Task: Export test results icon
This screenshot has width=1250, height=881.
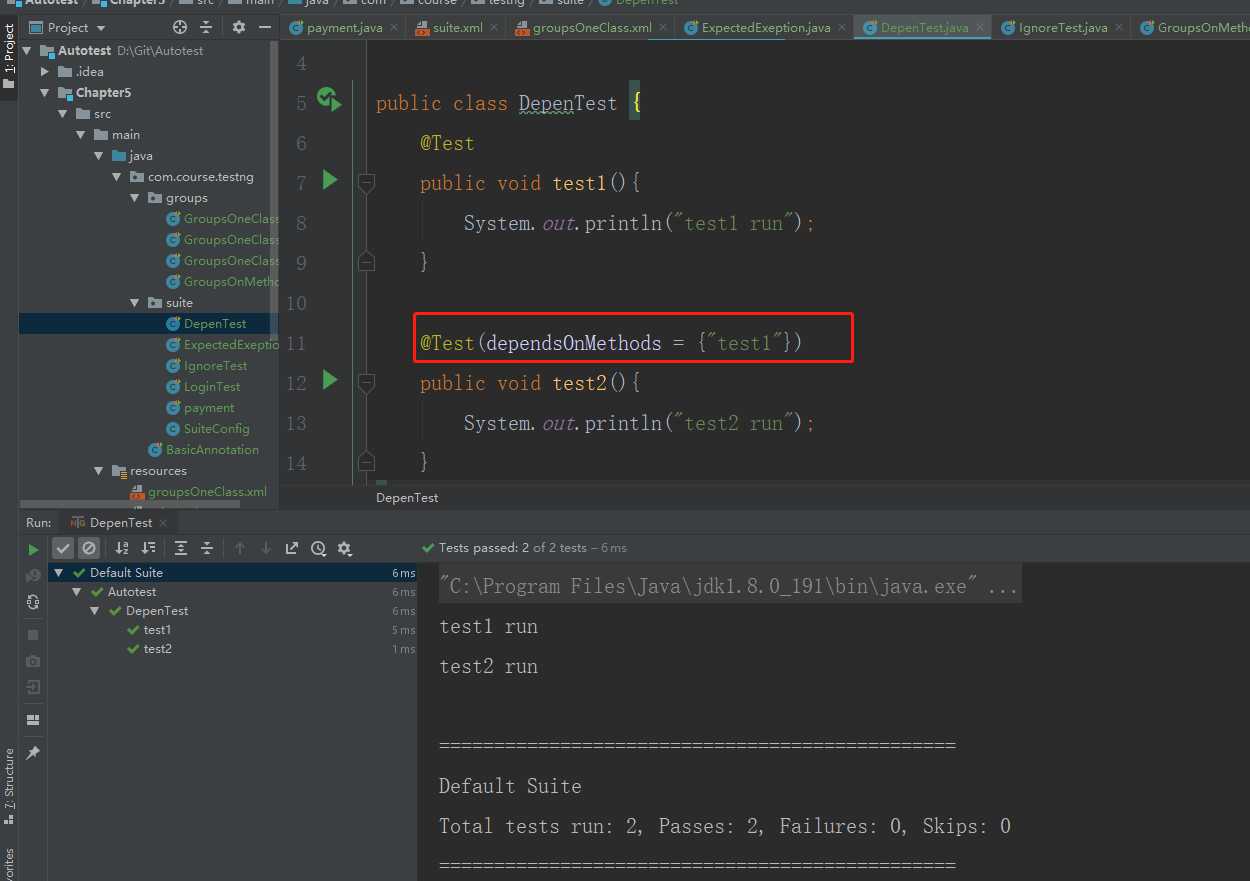Action: coord(292,548)
